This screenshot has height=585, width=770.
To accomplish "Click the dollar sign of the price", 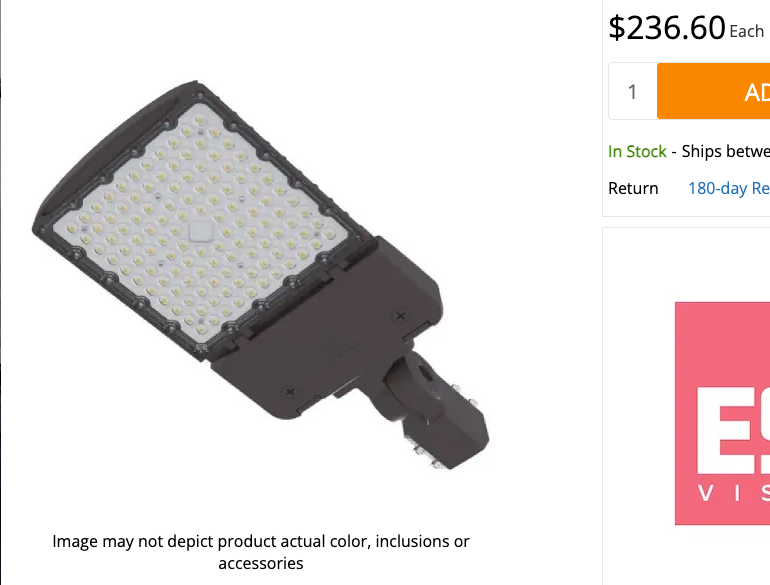I will coord(617,28).
